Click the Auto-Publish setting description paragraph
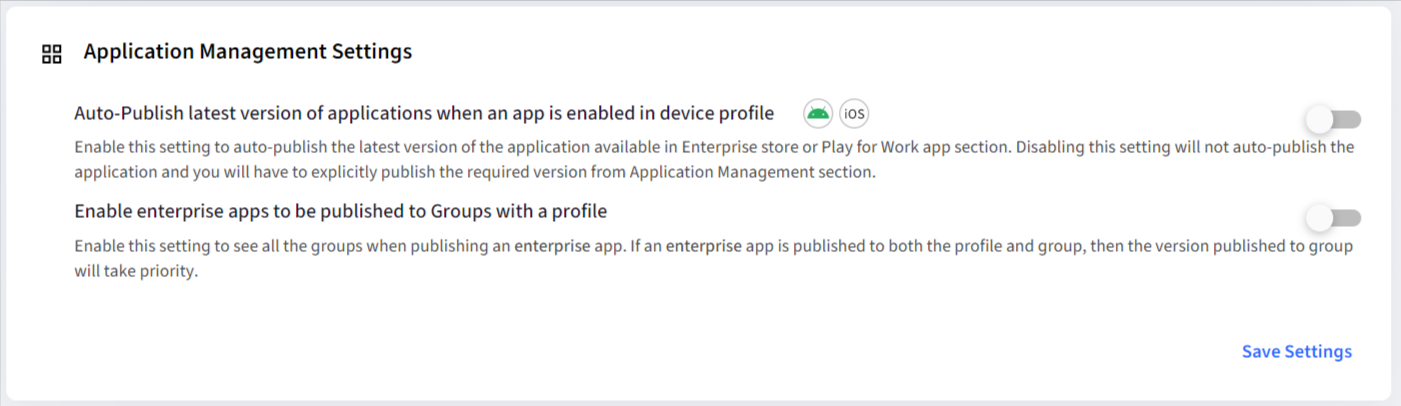The image size is (1401, 406). pyautogui.click(x=714, y=160)
